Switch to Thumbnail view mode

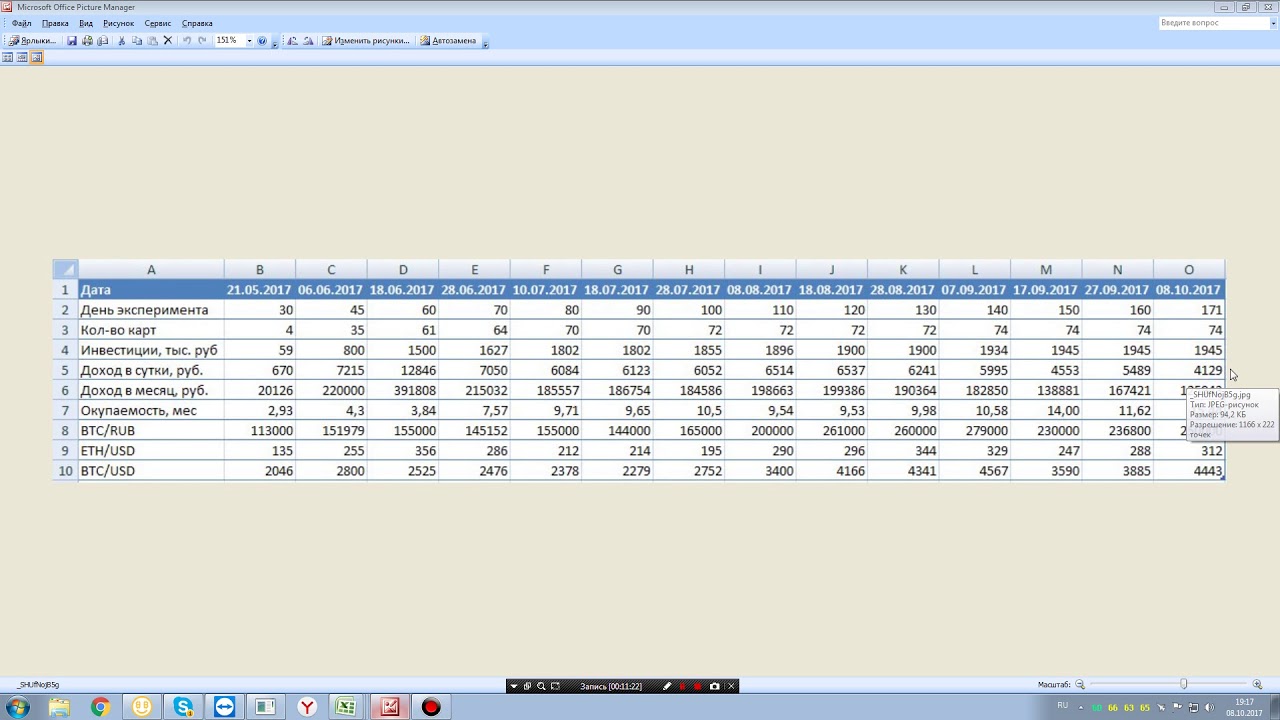click(x=8, y=58)
